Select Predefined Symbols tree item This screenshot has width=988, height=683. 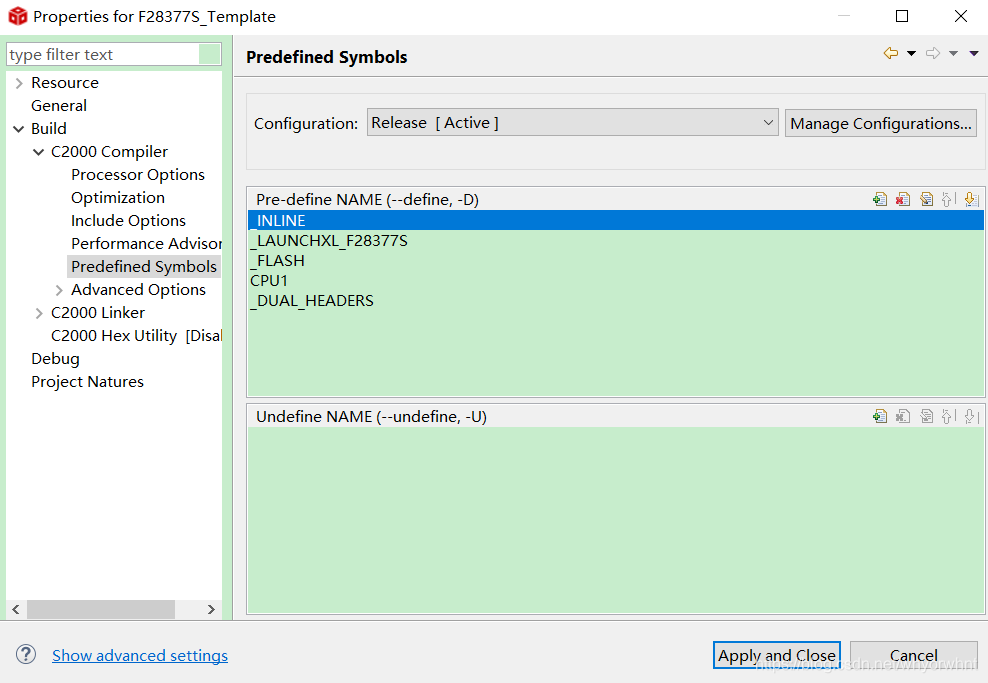point(144,267)
